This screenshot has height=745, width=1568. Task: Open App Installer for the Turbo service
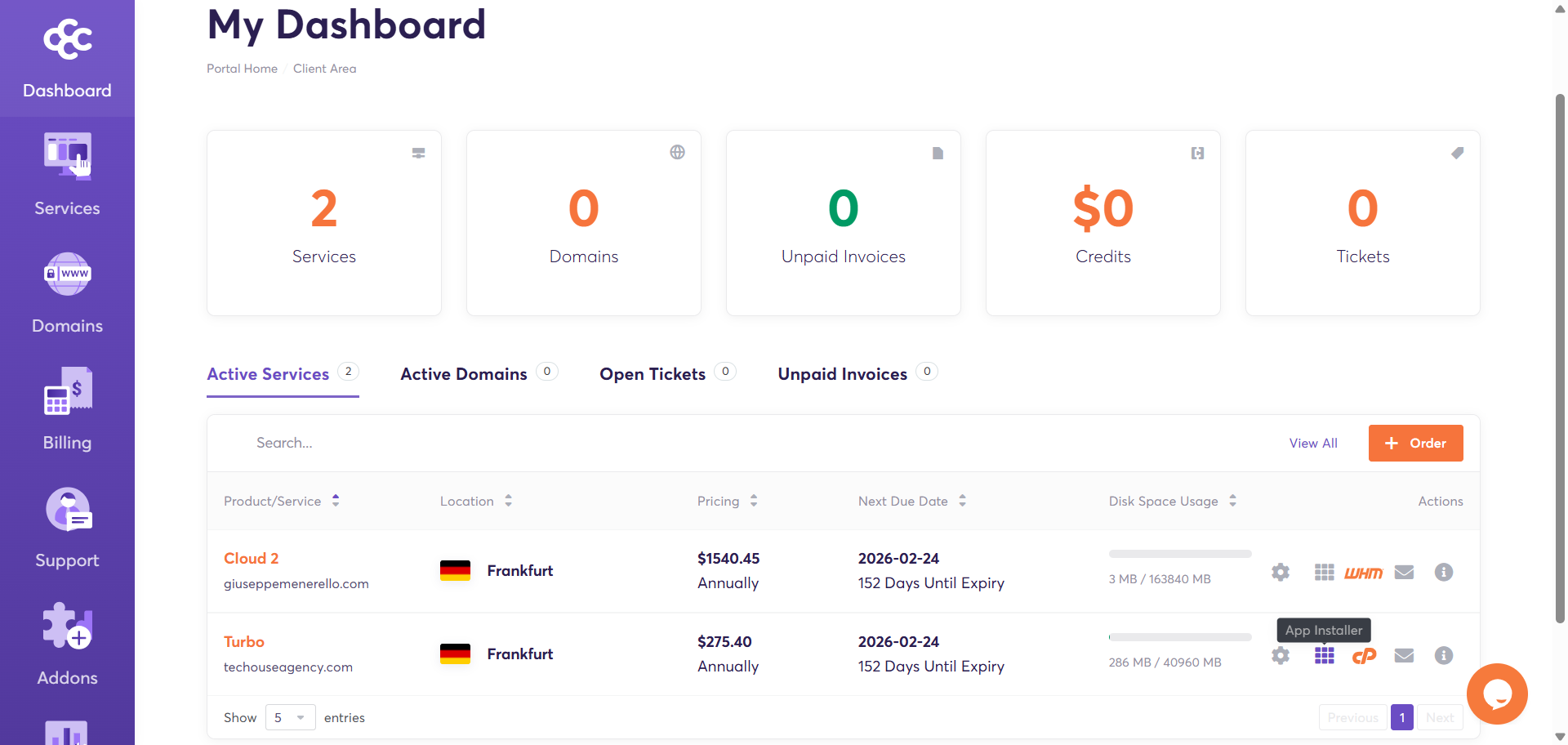(x=1325, y=655)
